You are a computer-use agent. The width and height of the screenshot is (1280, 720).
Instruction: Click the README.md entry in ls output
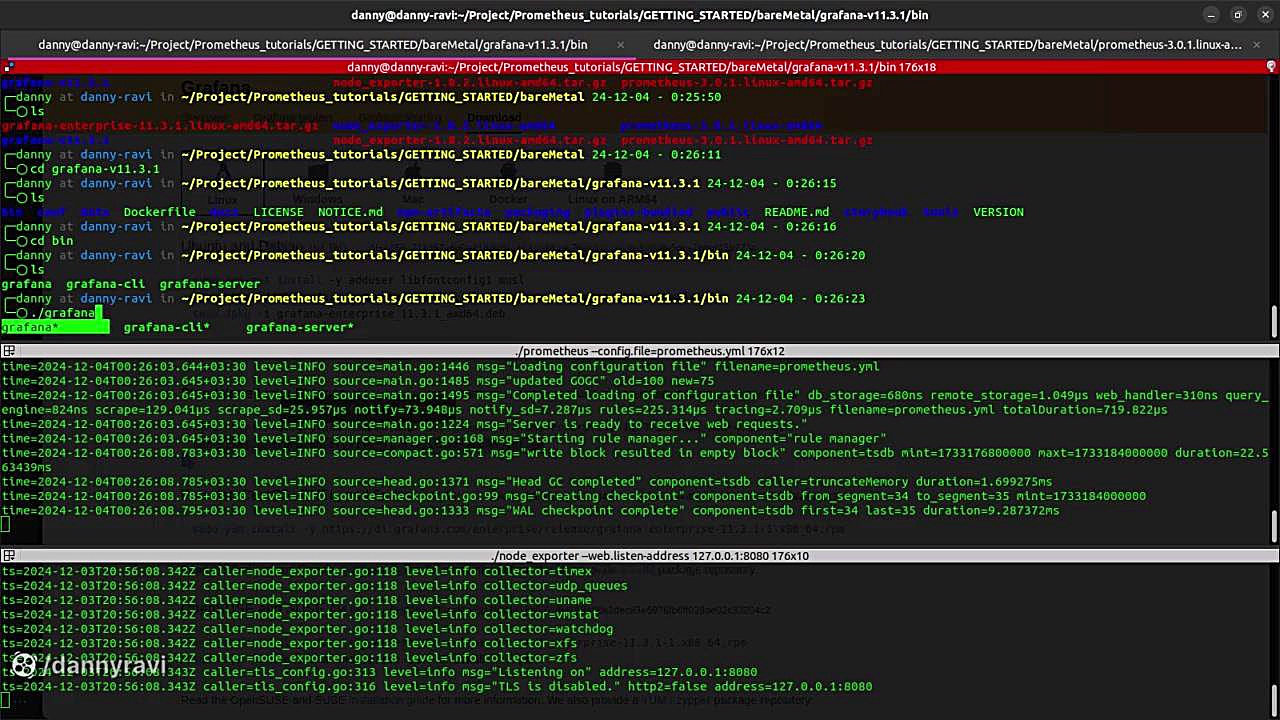(796, 212)
